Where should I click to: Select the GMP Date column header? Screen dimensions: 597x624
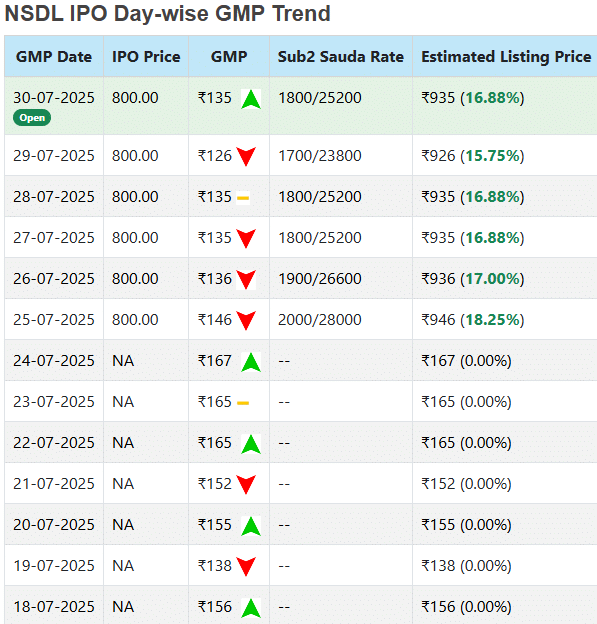click(54, 57)
